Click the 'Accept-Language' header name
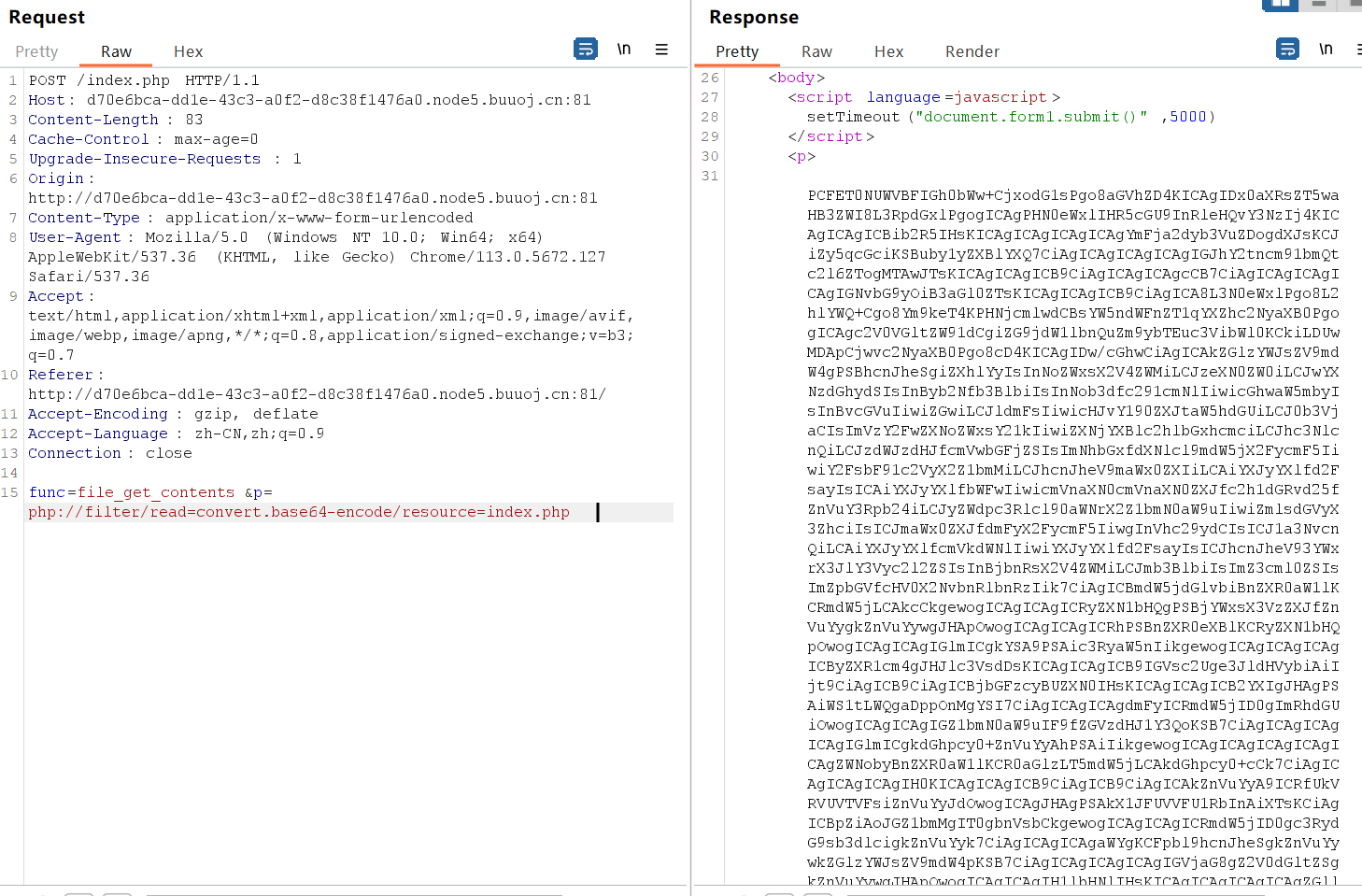This screenshot has width=1362, height=896. click(98, 434)
